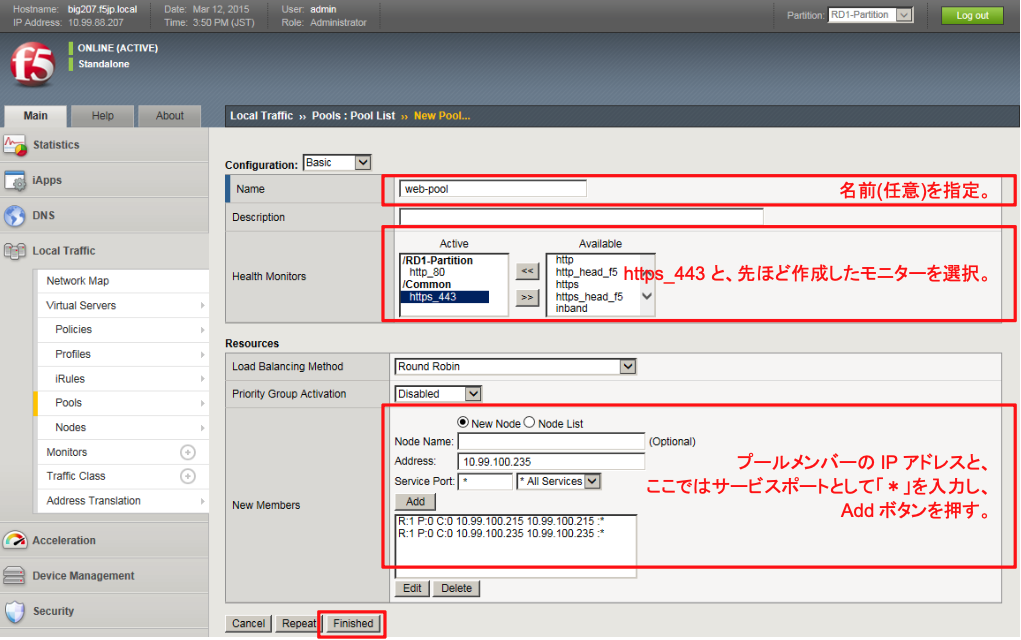Switch to the Main tab
Image resolution: width=1021 pixels, height=640 pixels.
pos(36,116)
